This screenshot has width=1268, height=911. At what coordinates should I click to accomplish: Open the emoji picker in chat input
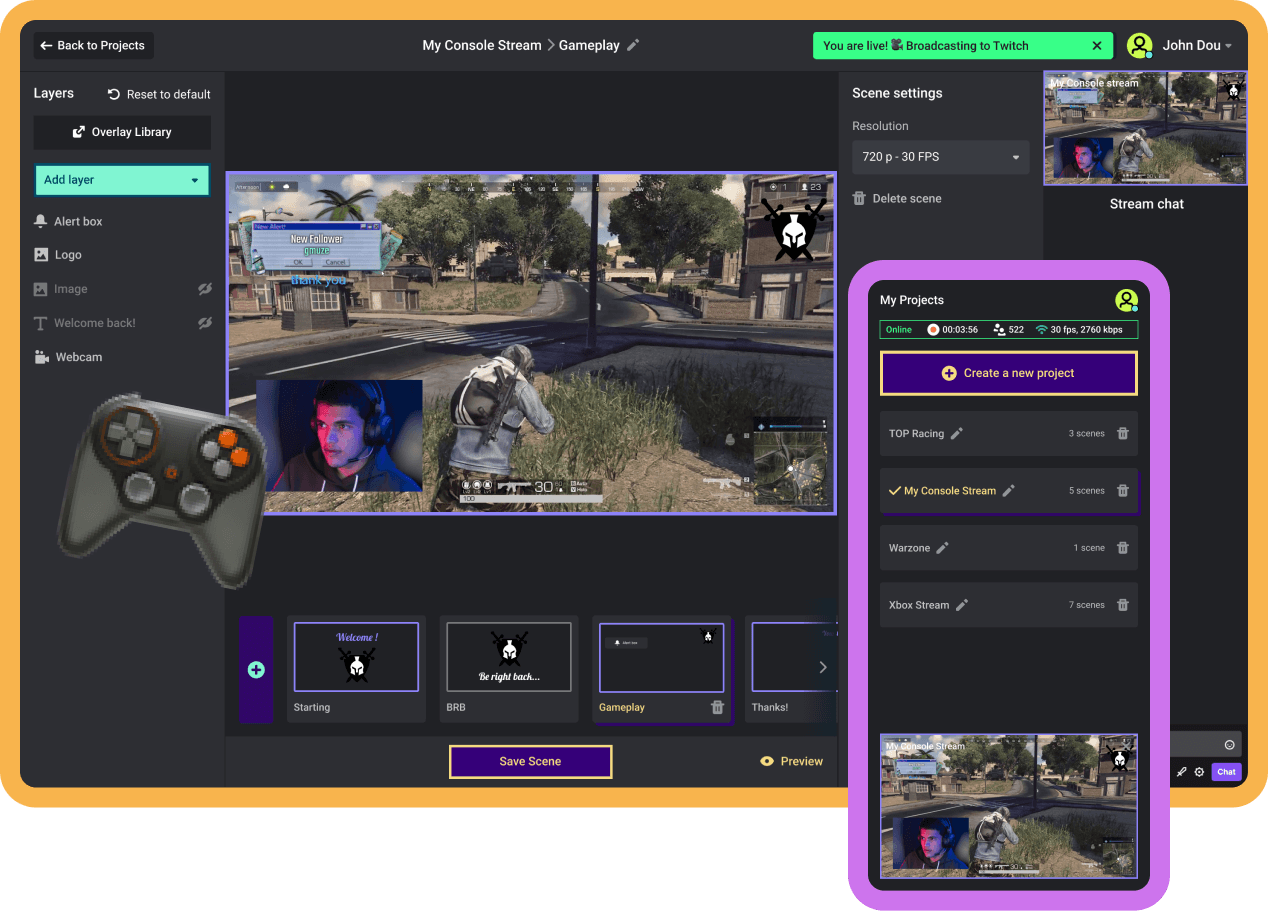tap(1229, 745)
